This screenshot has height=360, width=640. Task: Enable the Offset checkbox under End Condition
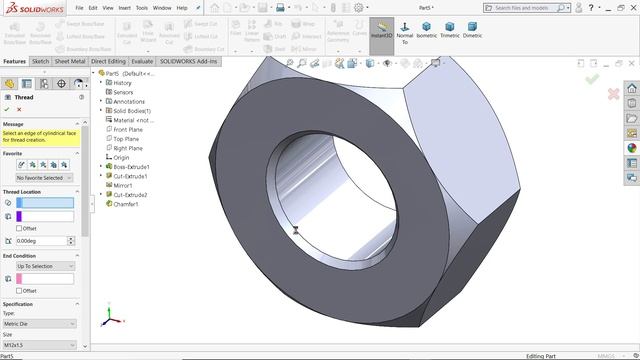click(19, 291)
